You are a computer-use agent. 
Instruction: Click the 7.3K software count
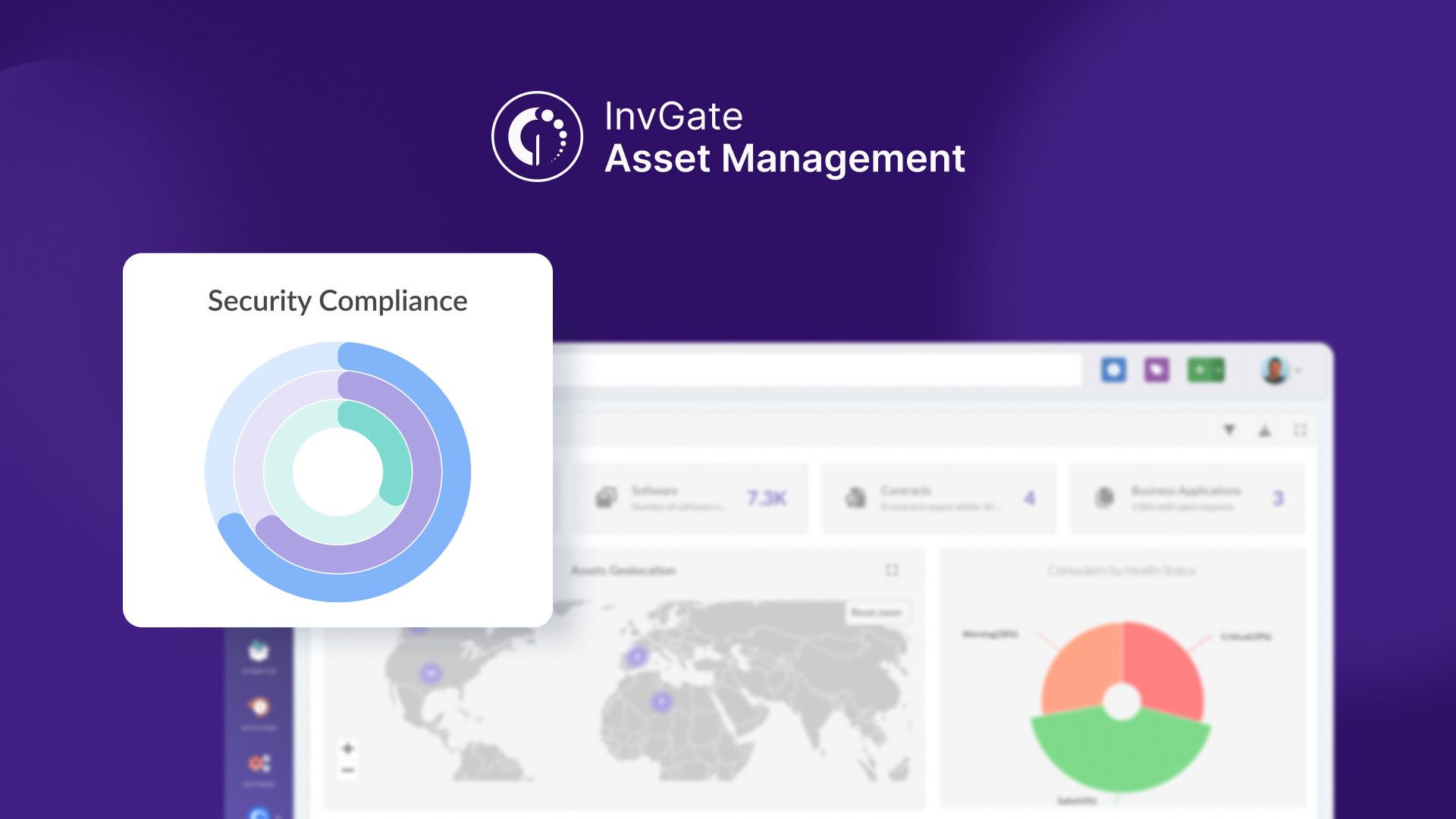(767, 498)
